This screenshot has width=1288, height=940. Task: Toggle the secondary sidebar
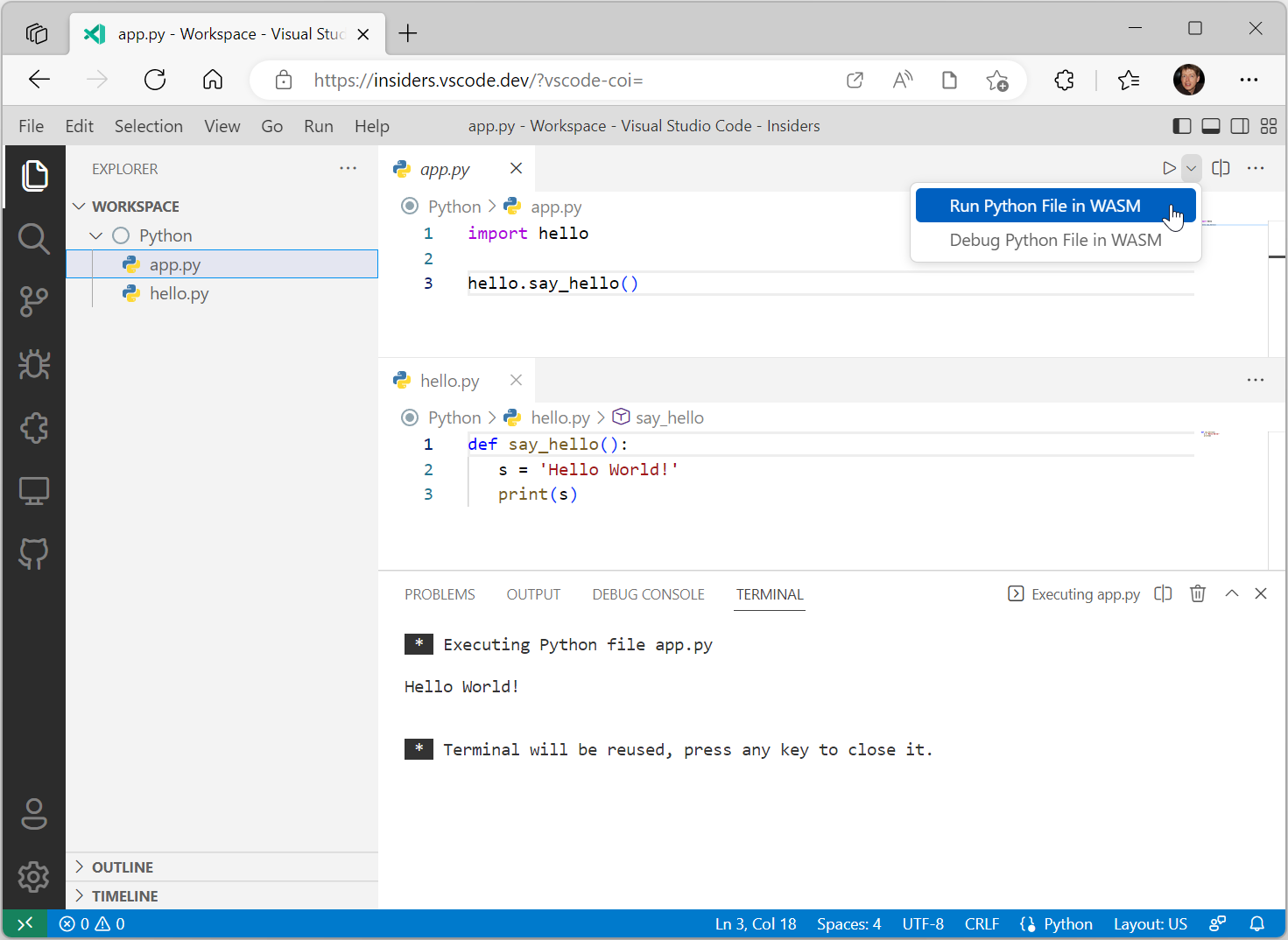pyautogui.click(x=1240, y=125)
